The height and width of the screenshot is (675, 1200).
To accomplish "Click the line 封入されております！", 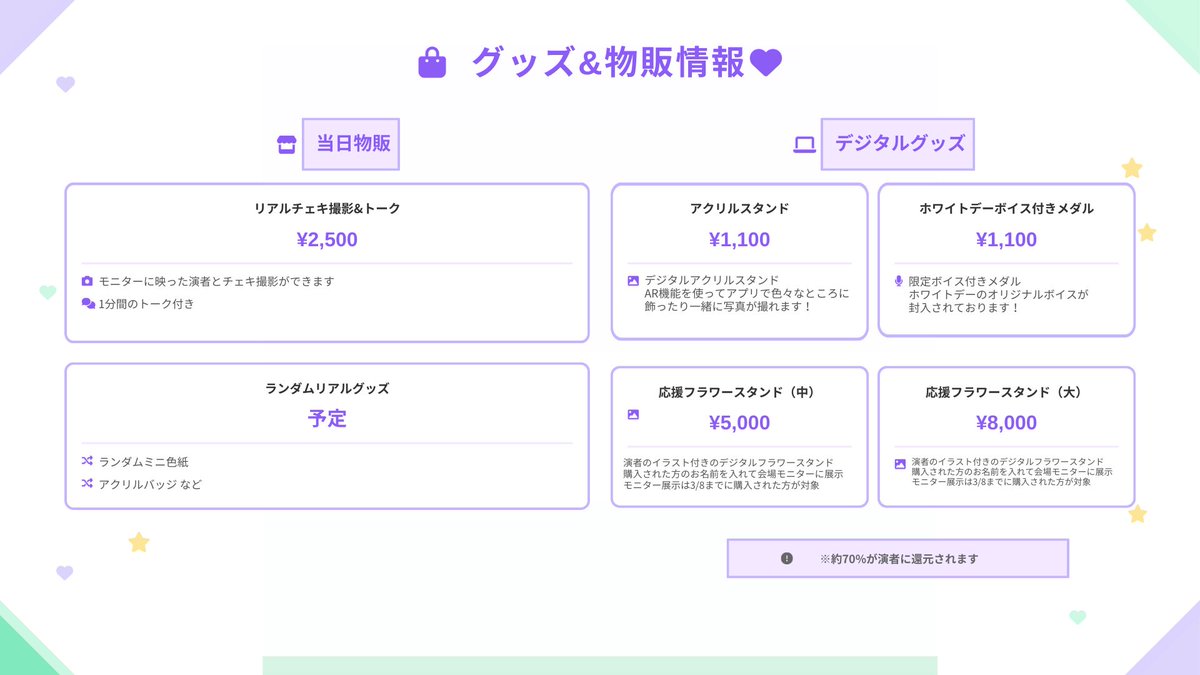I will [x=965, y=308].
